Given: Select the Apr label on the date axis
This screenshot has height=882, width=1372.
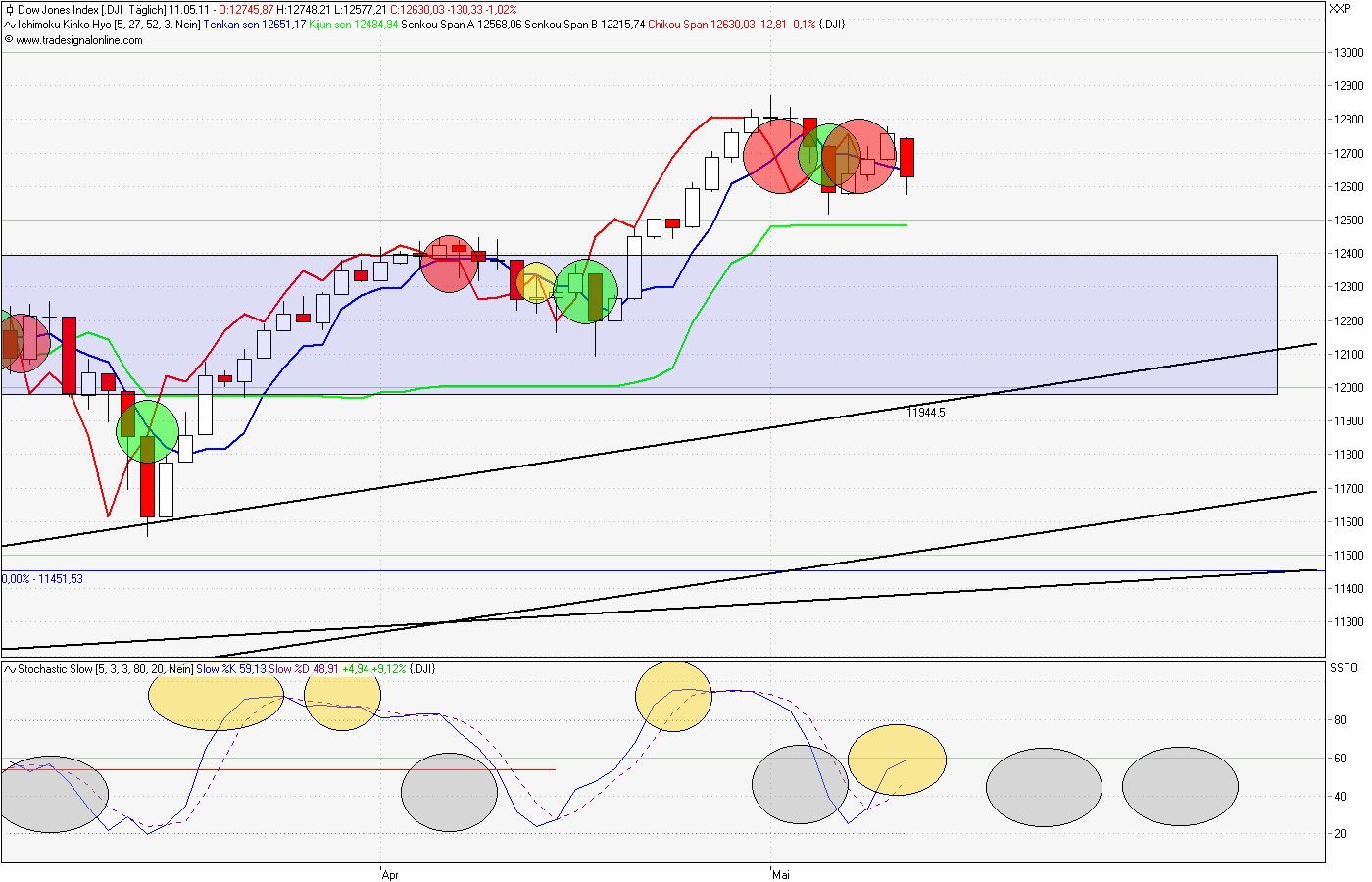Looking at the screenshot, I should pos(389,874).
